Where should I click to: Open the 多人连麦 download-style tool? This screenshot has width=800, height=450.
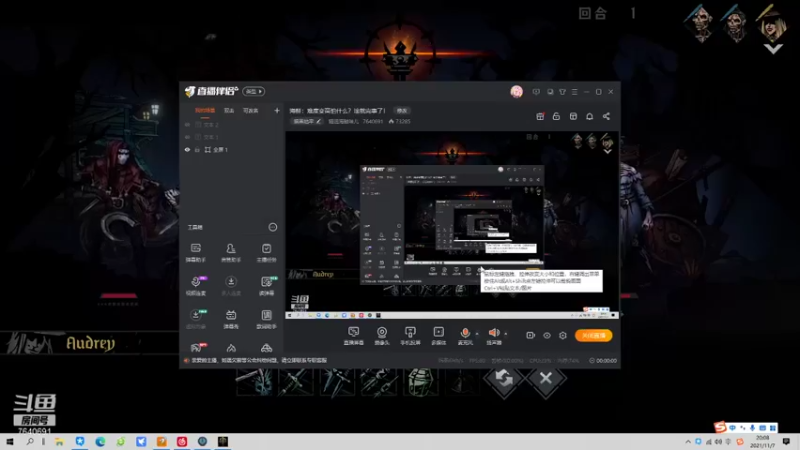(231, 286)
